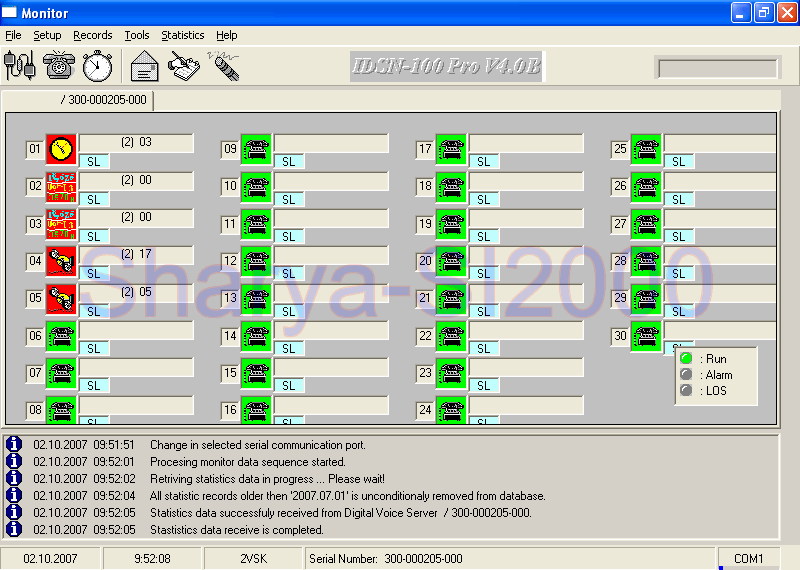This screenshot has width=800, height=570.
Task: Click the empty field beside the IDSN-100 logo
Action: (x=716, y=68)
